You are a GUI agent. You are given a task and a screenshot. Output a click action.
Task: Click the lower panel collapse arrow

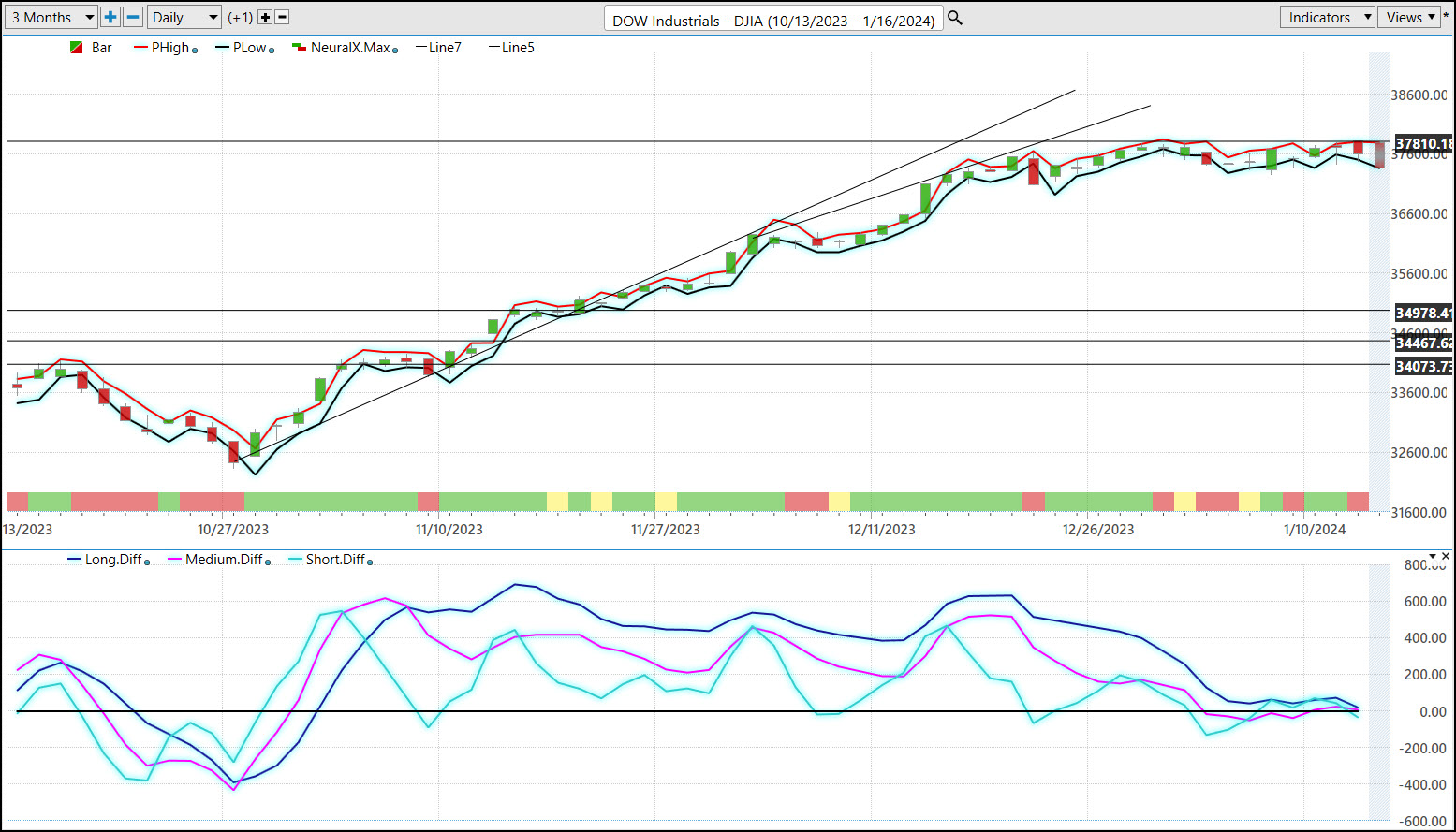(1432, 556)
